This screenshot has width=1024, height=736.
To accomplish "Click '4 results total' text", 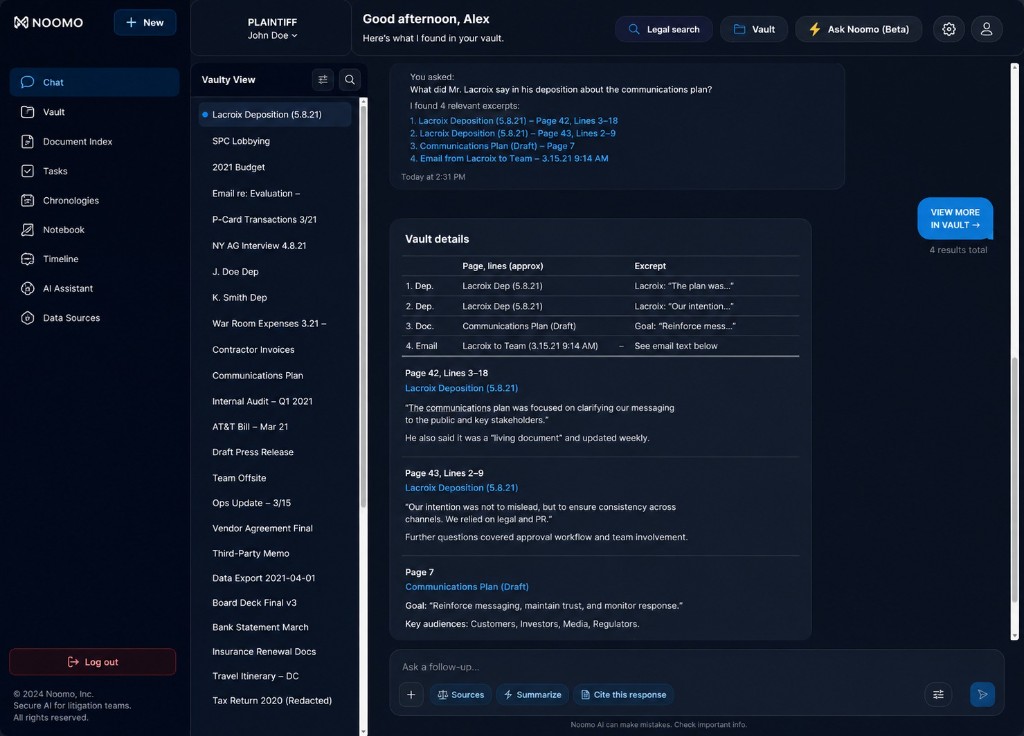I will (x=958, y=249).
